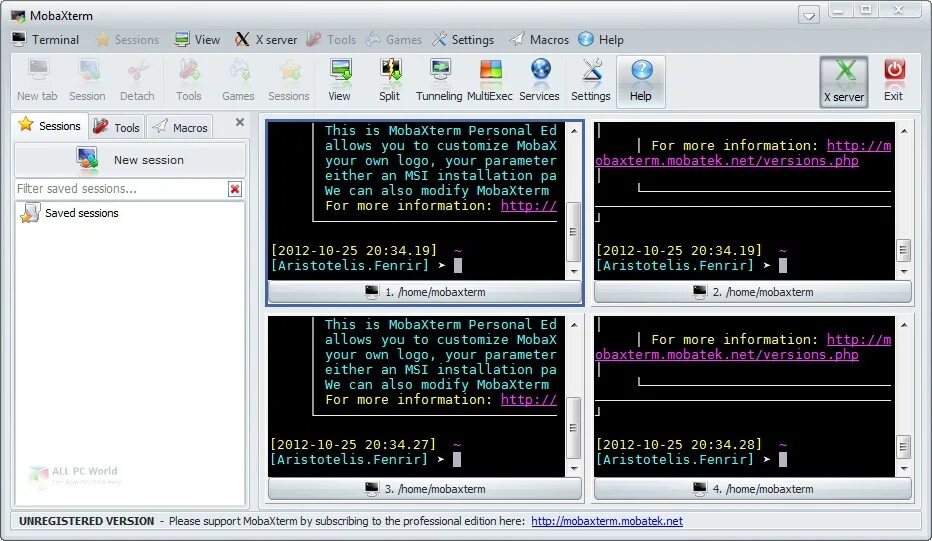Click the Detach toolbar icon
Screen dimensions: 932x541
(x=137, y=81)
